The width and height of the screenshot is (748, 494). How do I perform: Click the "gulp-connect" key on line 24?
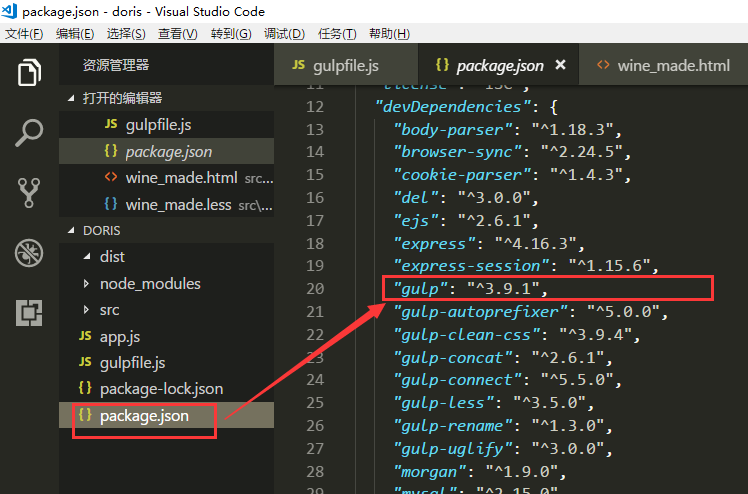point(457,380)
